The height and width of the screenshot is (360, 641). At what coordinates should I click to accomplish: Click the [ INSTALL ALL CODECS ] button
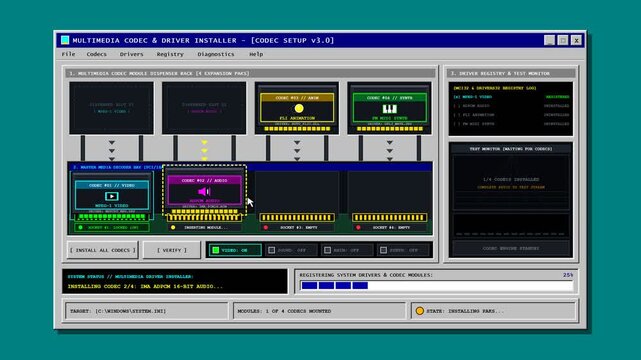point(103,250)
